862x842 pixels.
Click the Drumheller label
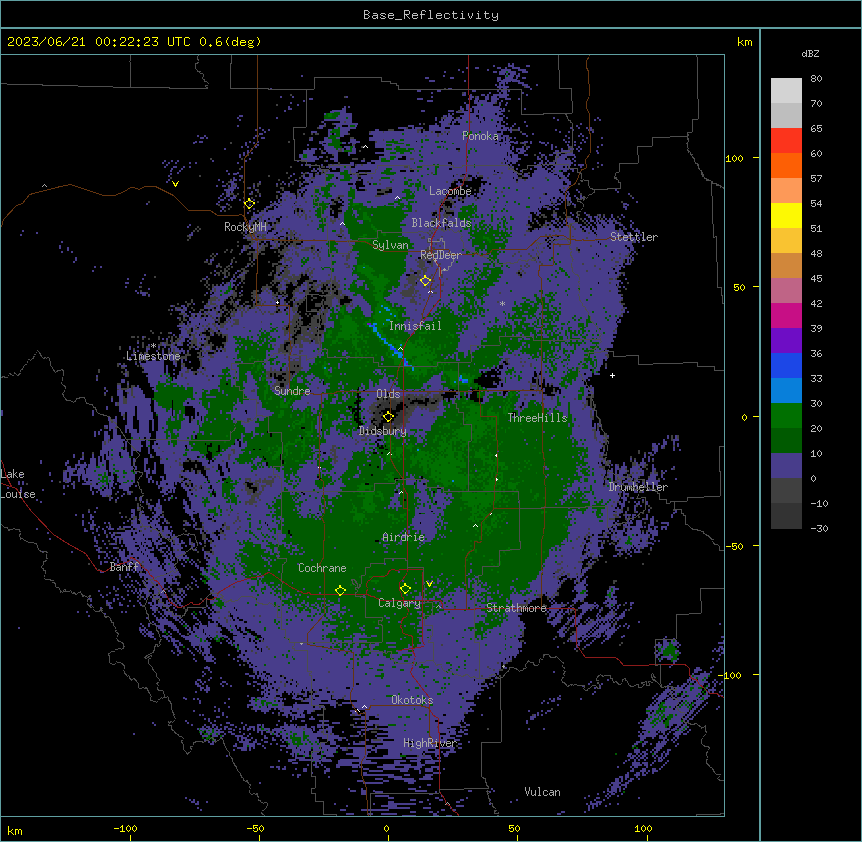pyautogui.click(x=638, y=487)
